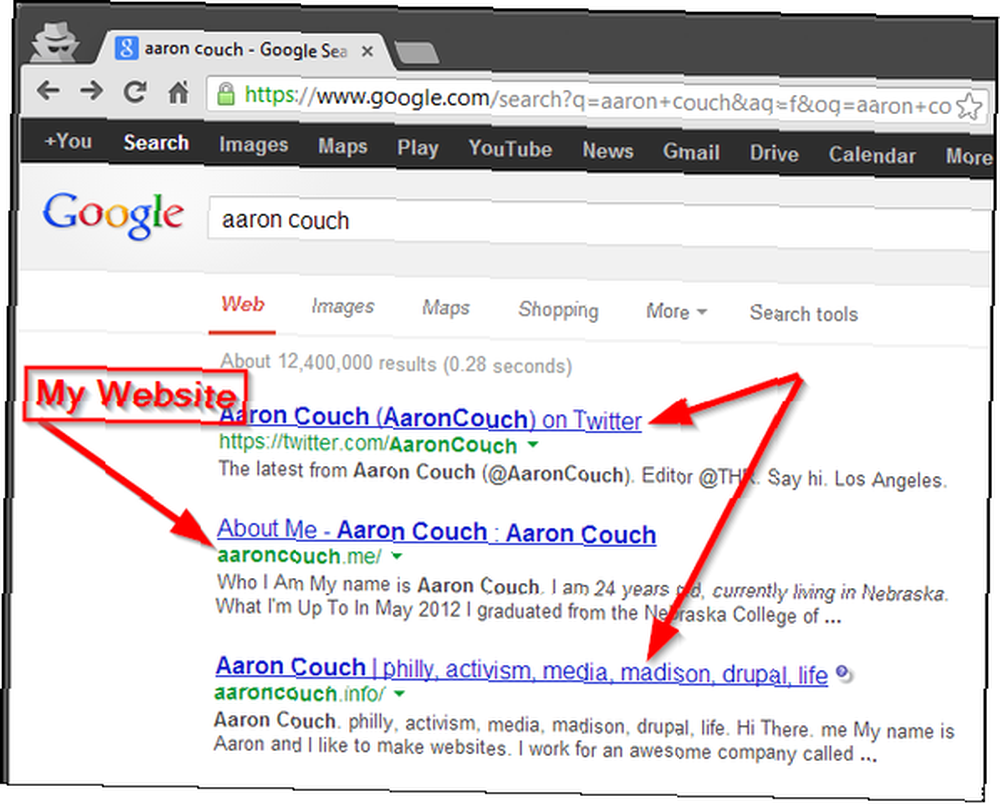Select the Web results tab
This screenshot has width=1000, height=804.
click(242, 304)
